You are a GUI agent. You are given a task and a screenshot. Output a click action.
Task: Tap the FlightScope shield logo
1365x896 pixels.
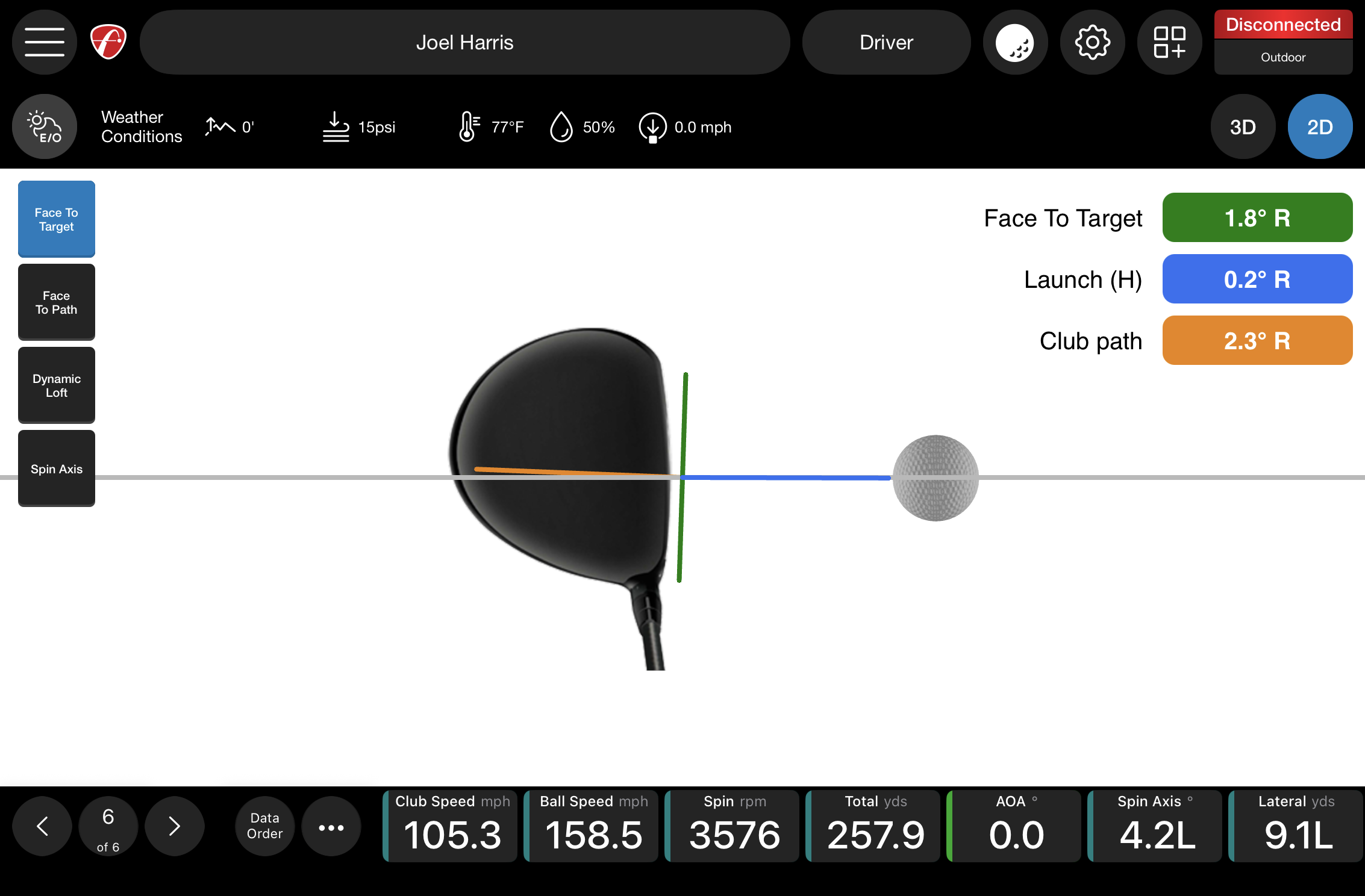click(108, 42)
